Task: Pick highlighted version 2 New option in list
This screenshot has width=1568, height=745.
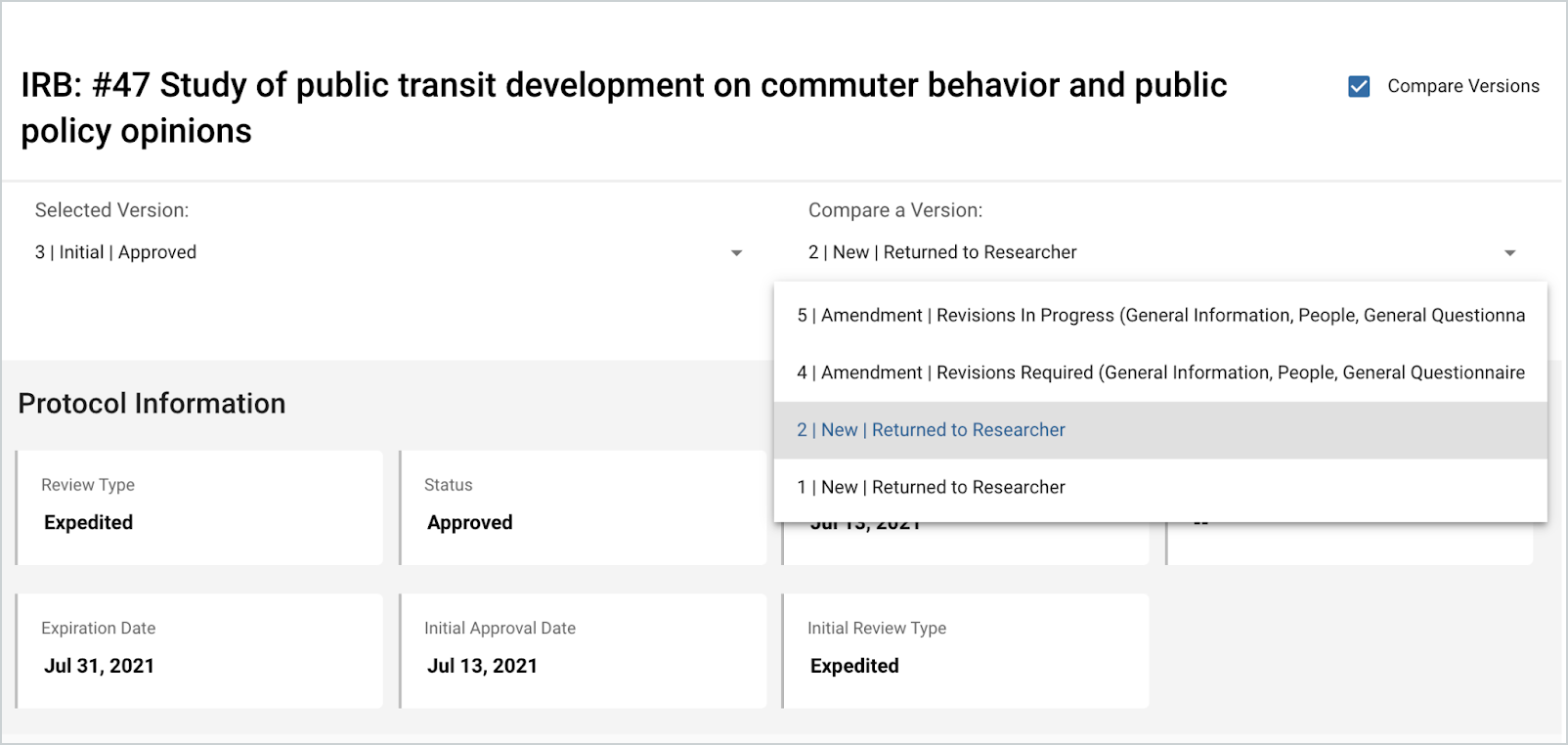Action: 931,430
